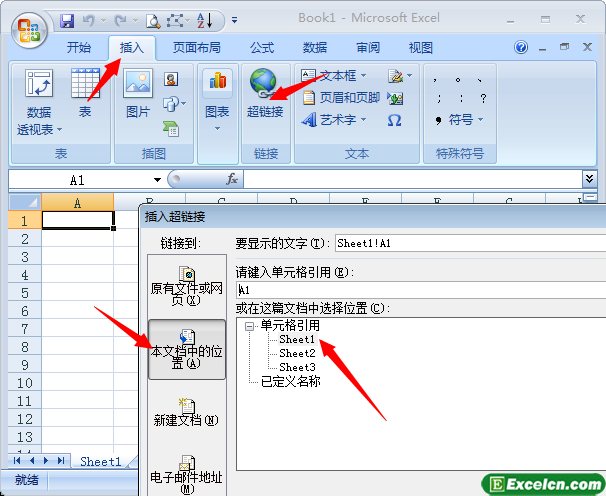Image resolution: width=606 pixels, height=496 pixels.
Task: Click the 请键入单元格引用 field
Action: coord(421,290)
